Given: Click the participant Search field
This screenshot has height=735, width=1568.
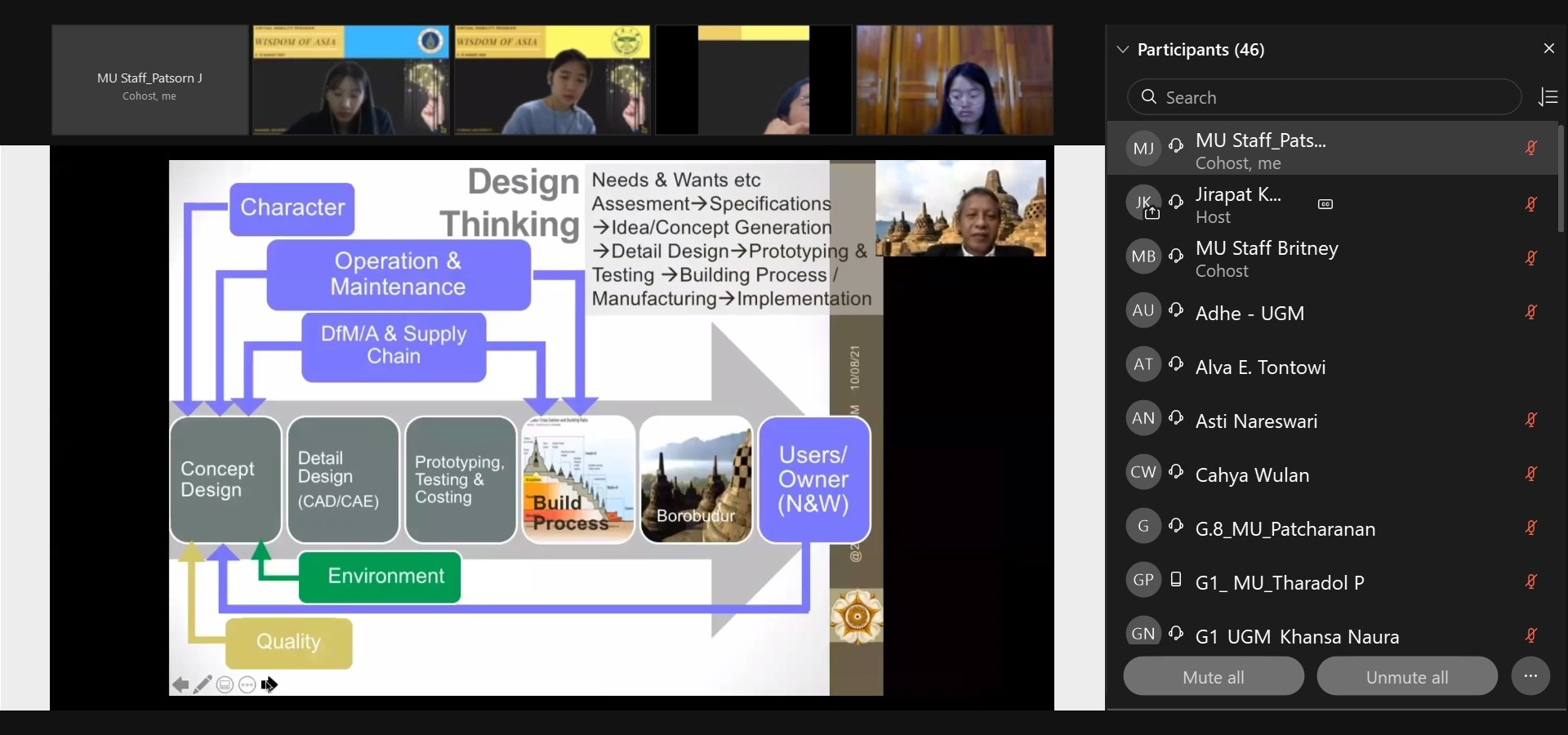Looking at the screenshot, I should (1323, 97).
